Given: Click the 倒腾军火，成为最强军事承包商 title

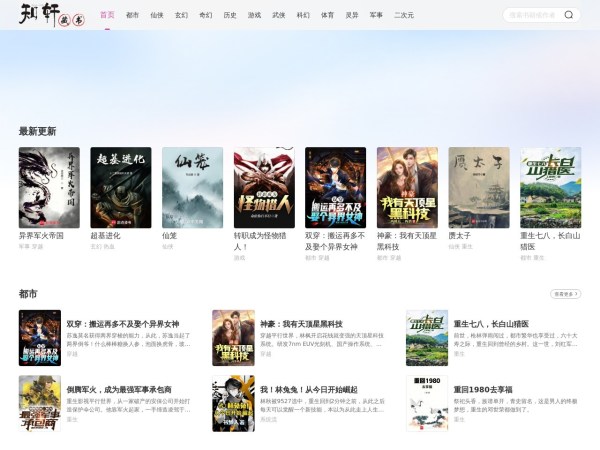Looking at the screenshot, I should (x=119, y=389).
